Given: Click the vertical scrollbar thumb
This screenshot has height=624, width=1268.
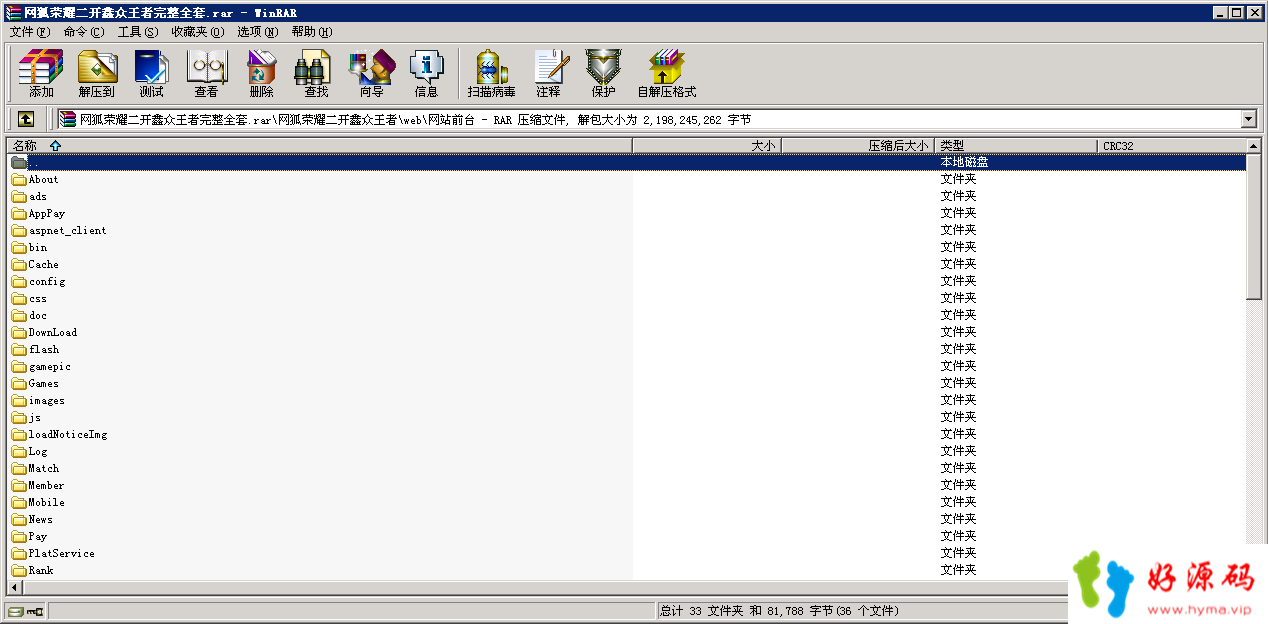Looking at the screenshot, I should [x=1254, y=226].
